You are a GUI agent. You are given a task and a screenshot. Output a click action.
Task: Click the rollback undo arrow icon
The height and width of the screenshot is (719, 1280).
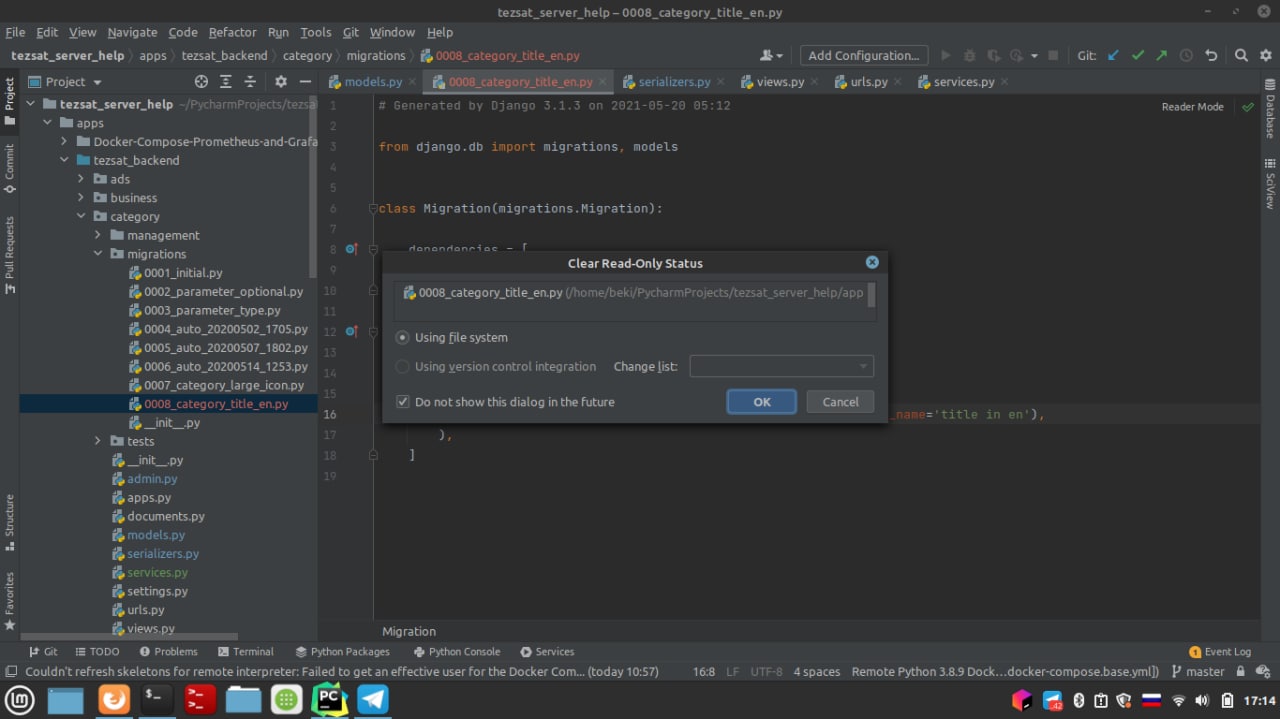1211,56
